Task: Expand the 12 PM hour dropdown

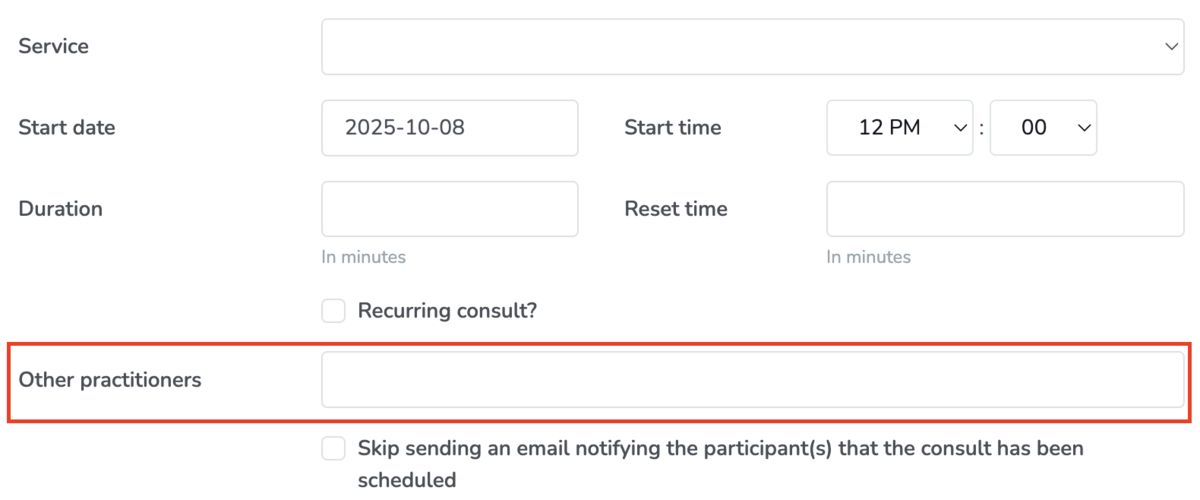Action: 899,128
